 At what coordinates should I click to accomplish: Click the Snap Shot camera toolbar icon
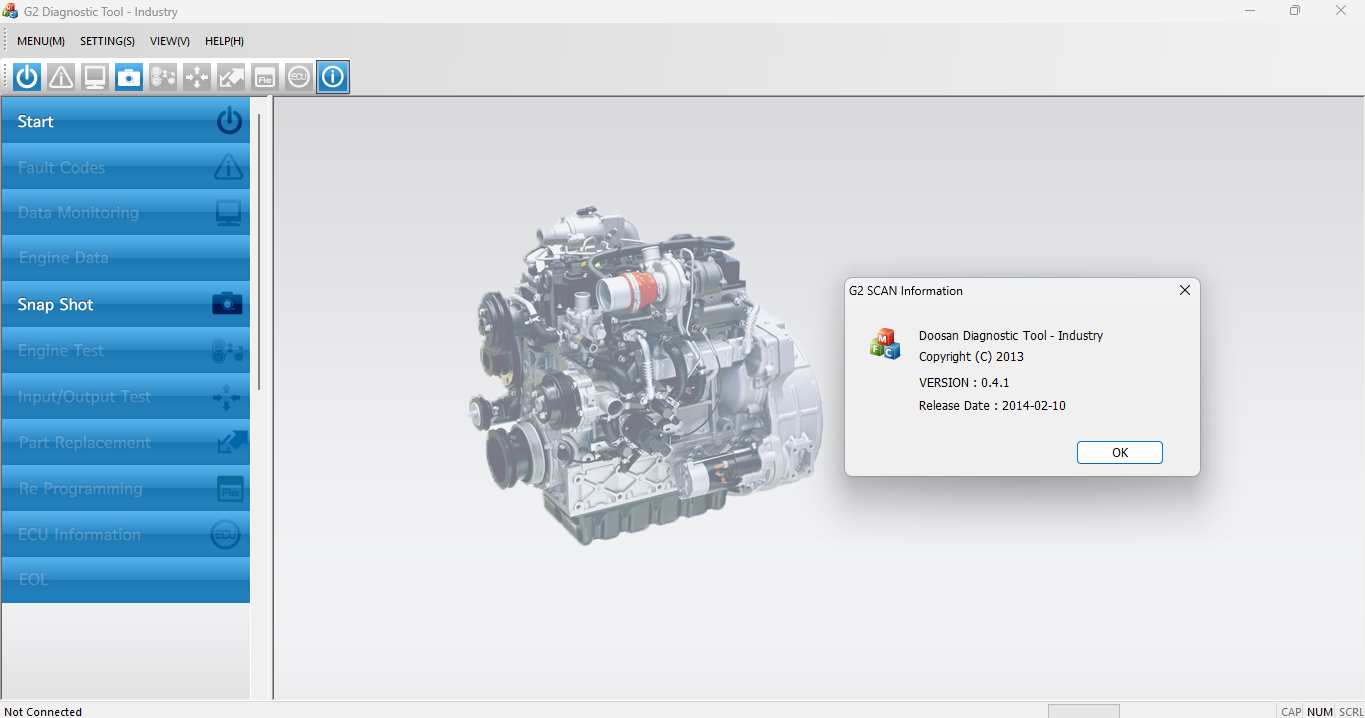(x=129, y=77)
